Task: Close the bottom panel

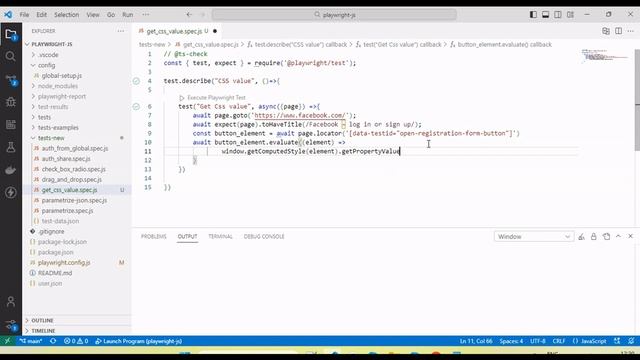Action: [631, 237]
